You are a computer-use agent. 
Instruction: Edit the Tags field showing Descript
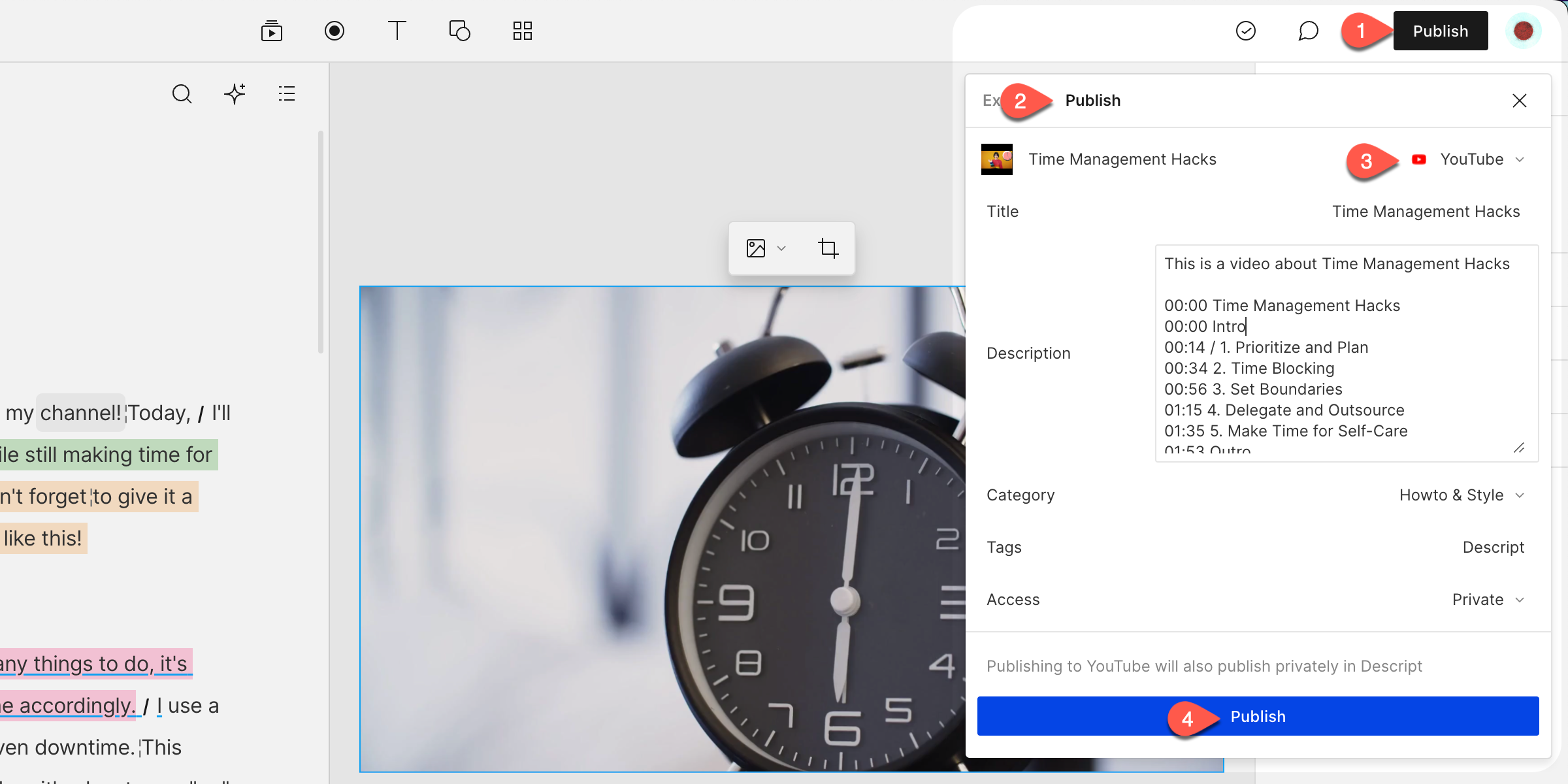(x=1493, y=547)
